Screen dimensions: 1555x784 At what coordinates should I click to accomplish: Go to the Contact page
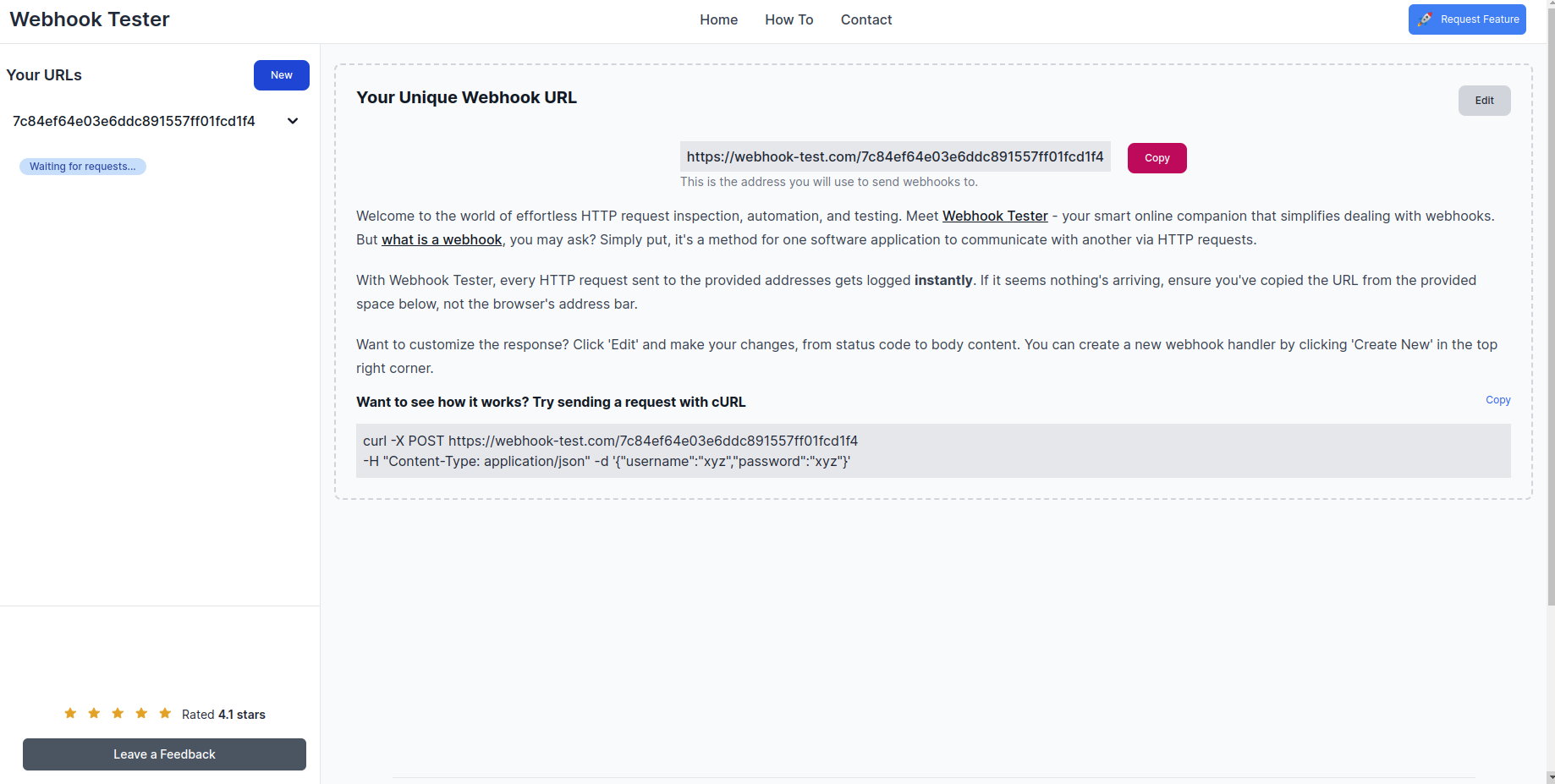point(865,19)
